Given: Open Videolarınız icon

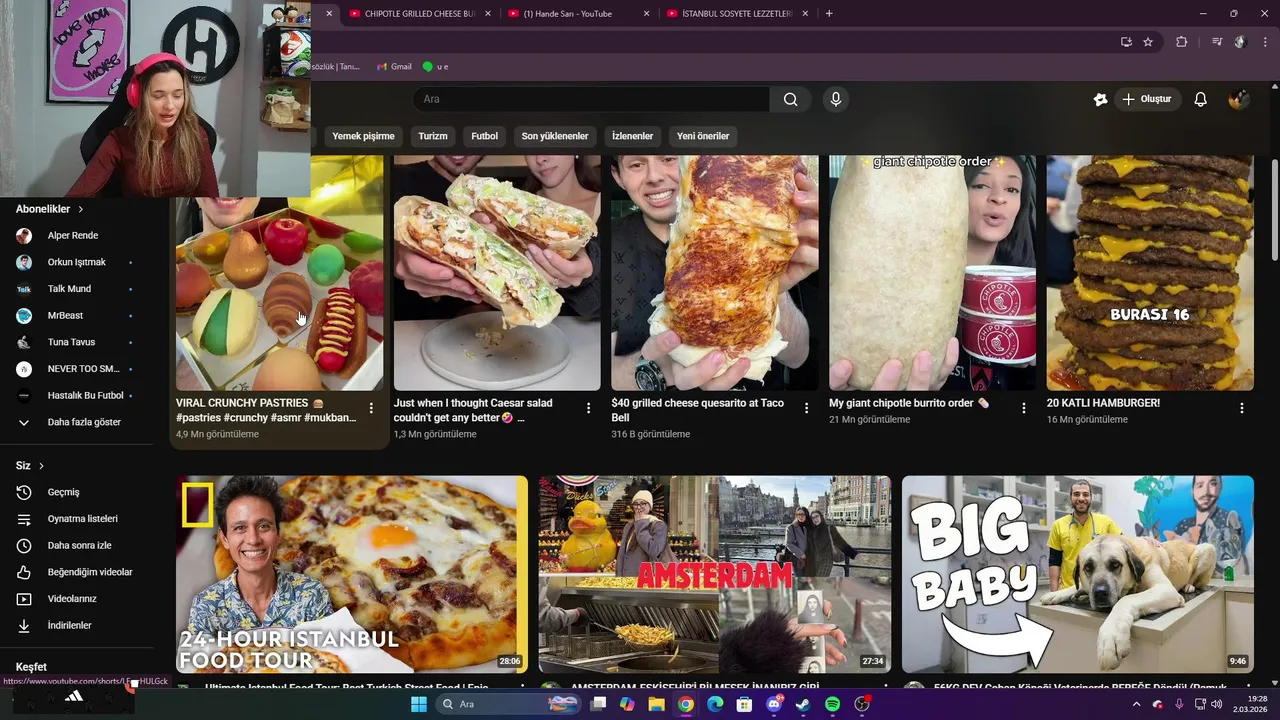Looking at the screenshot, I should (24, 599).
